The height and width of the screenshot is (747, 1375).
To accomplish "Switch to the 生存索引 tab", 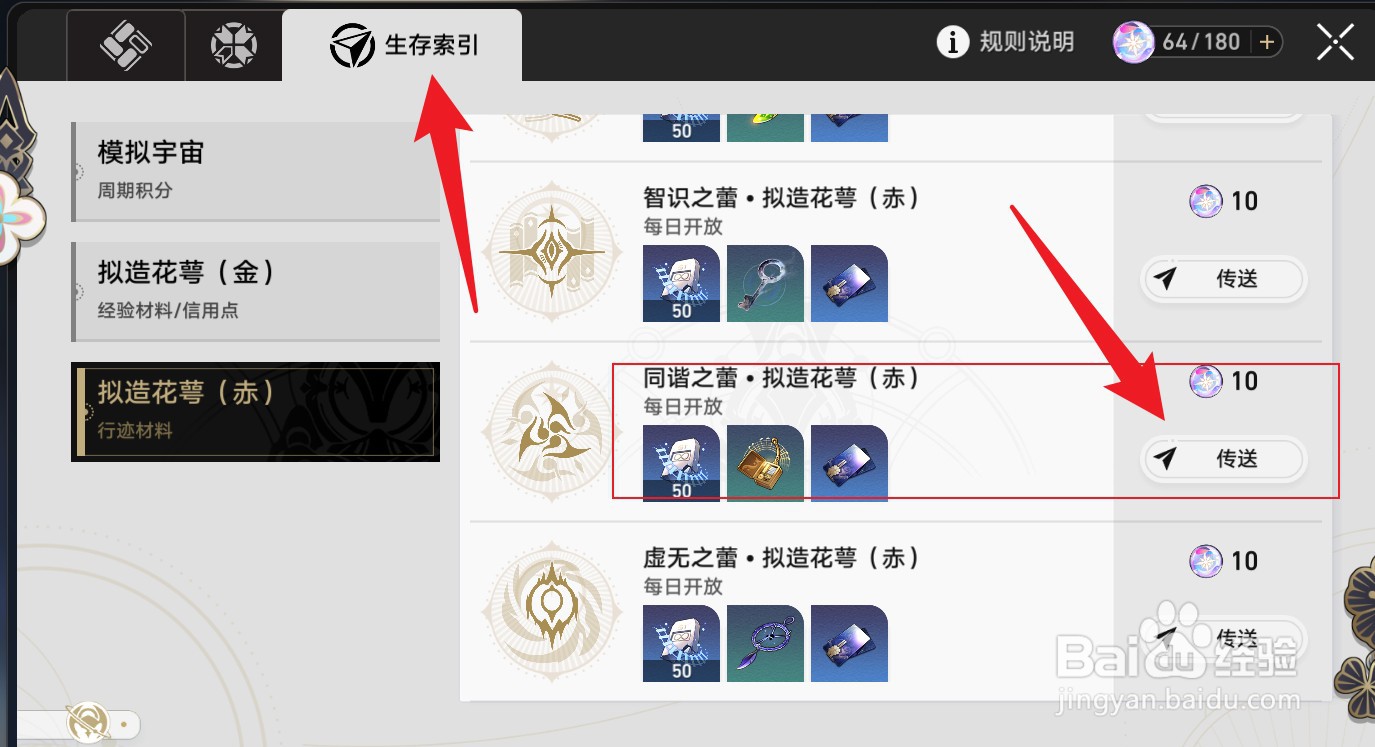I will [x=402, y=45].
